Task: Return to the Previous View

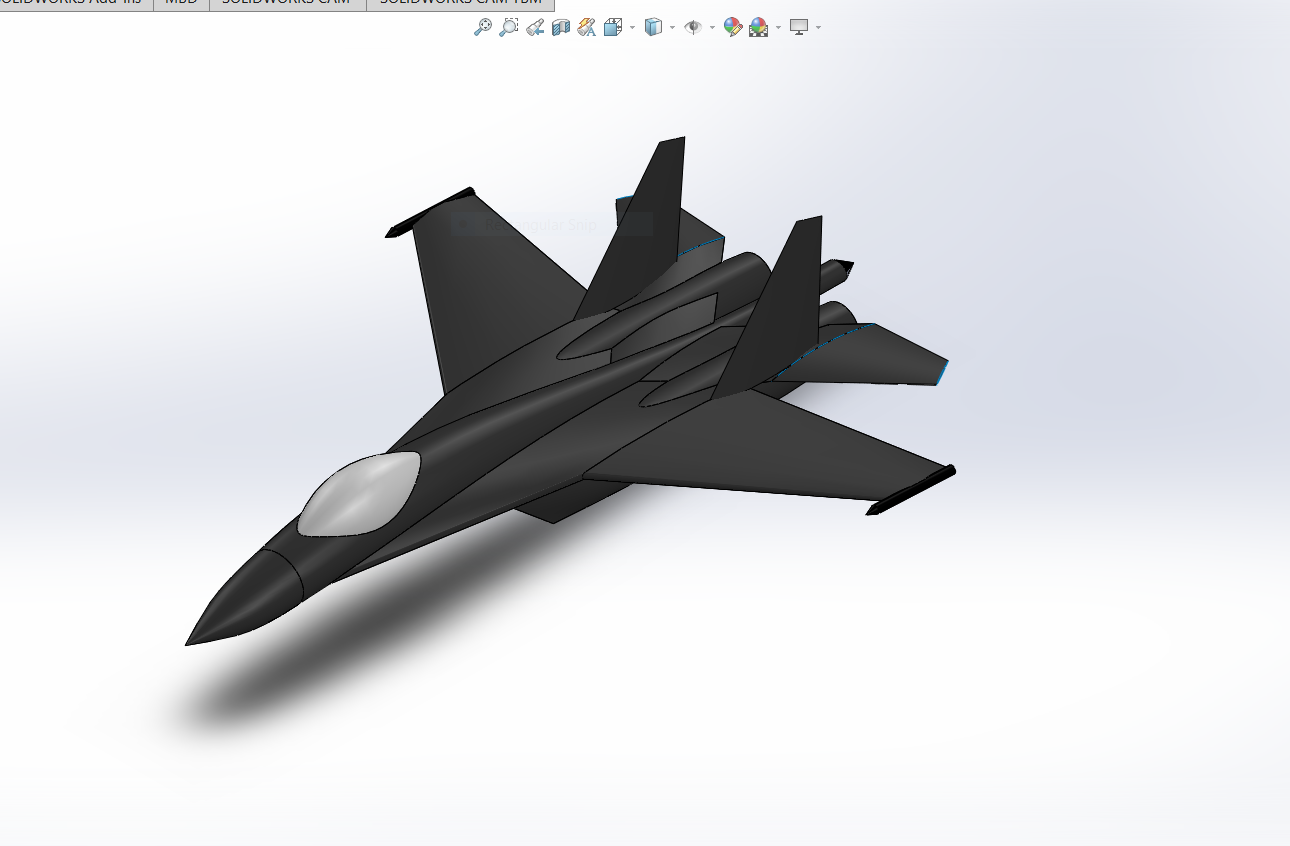Action: pos(535,28)
